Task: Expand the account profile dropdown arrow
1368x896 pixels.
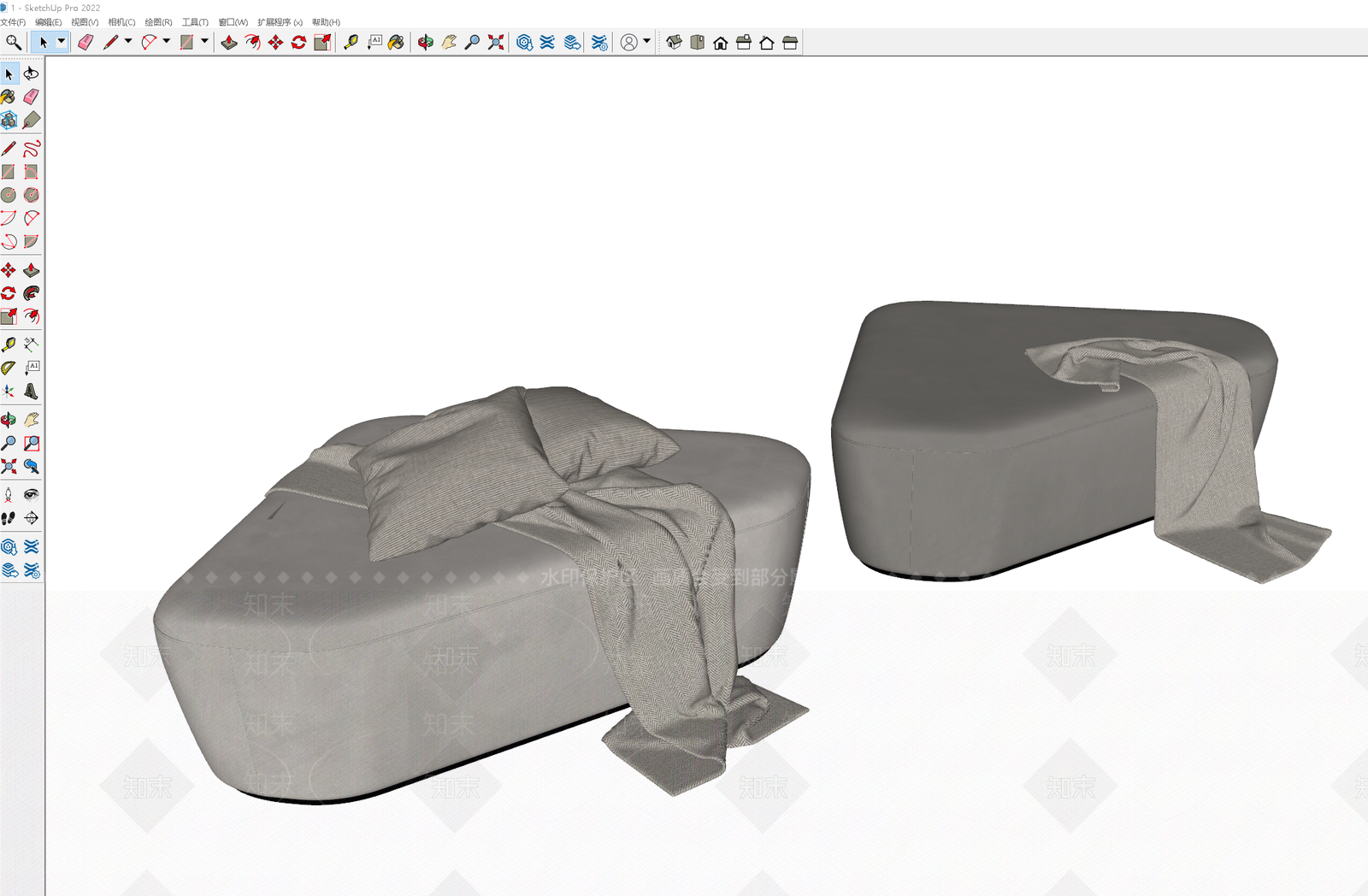Action: pyautogui.click(x=647, y=41)
